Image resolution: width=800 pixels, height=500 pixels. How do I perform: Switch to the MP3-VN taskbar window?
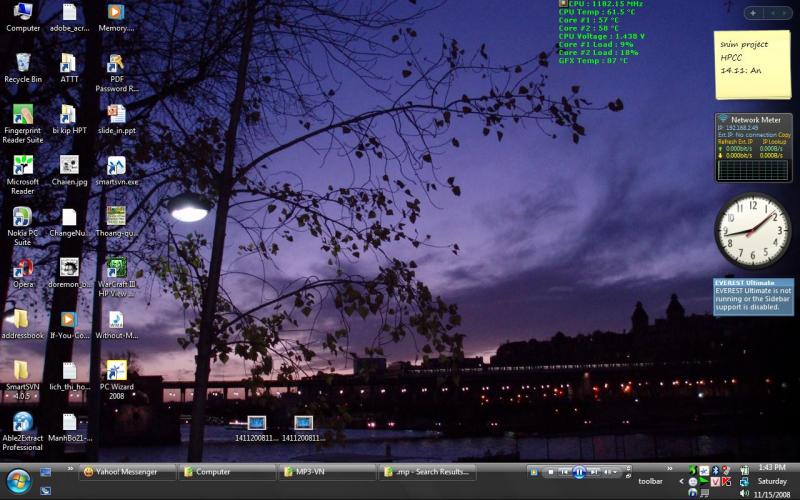[328, 472]
